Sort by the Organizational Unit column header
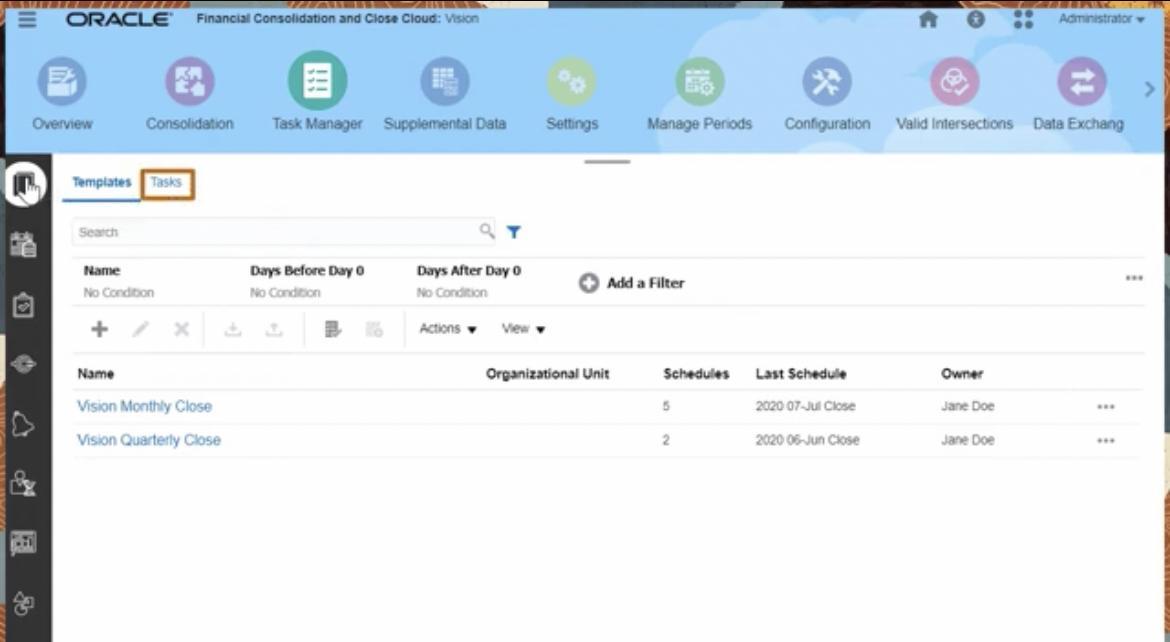Screen dimensions: 1170x642 pyautogui.click(x=548, y=373)
